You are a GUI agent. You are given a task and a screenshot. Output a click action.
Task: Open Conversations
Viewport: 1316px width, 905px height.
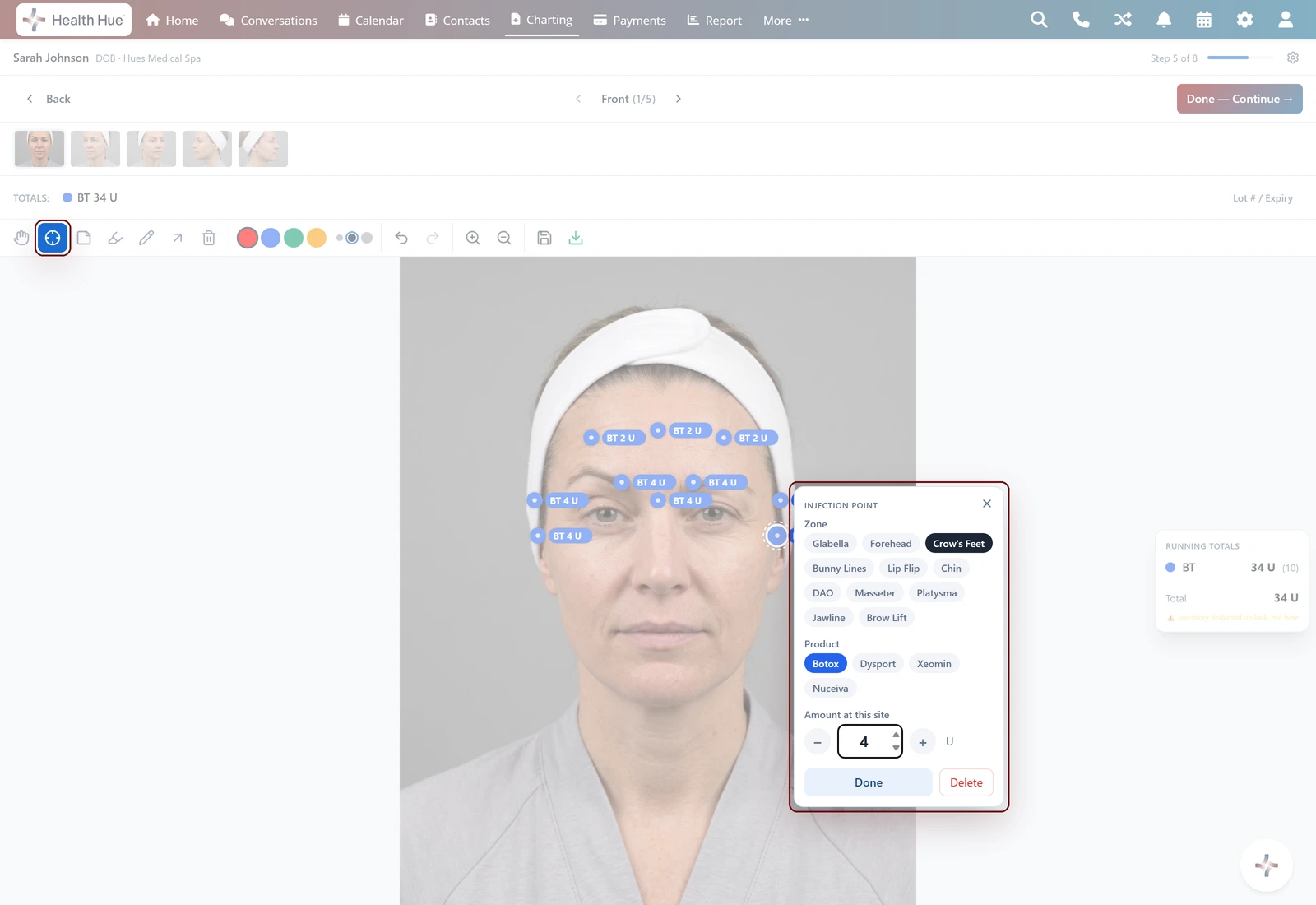click(x=268, y=20)
